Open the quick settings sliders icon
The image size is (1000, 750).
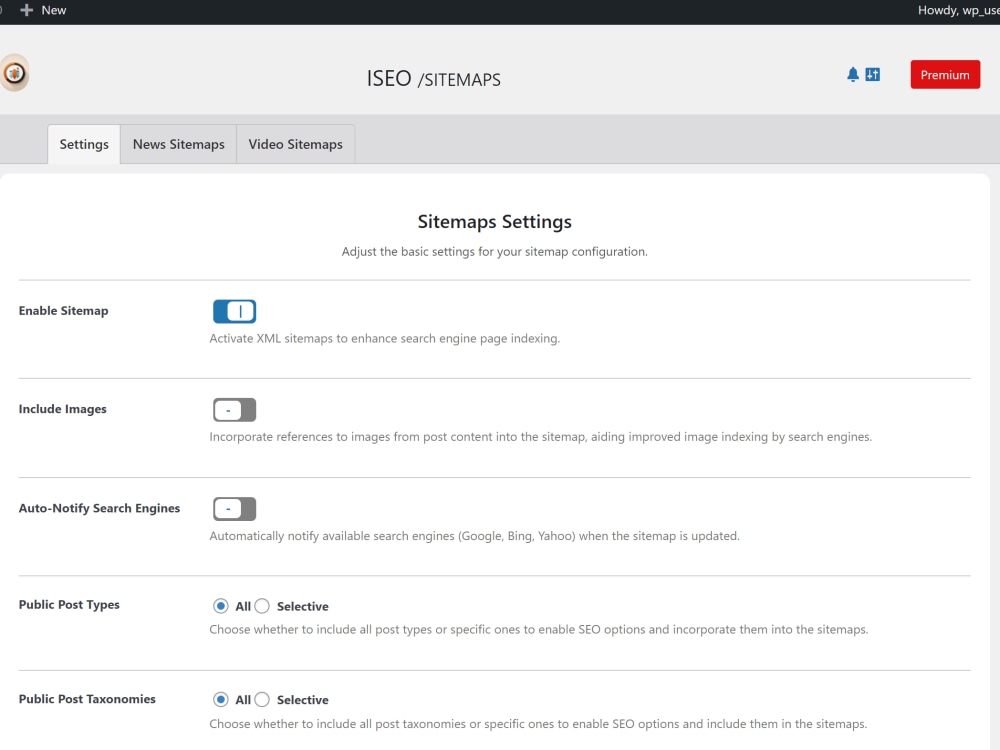(x=872, y=75)
